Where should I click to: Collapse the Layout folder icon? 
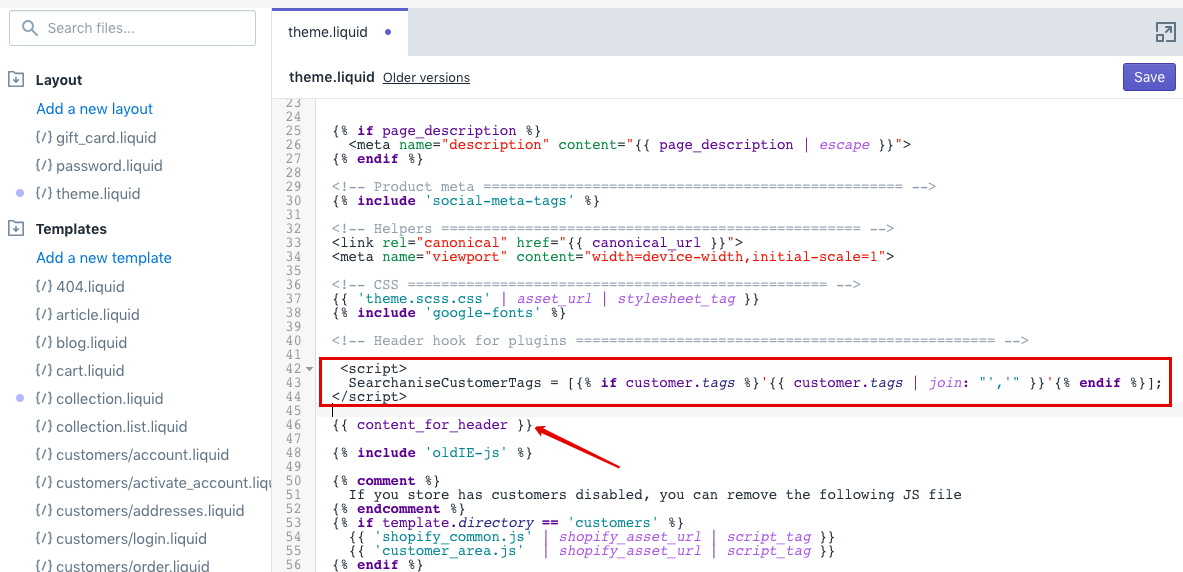click(15, 79)
